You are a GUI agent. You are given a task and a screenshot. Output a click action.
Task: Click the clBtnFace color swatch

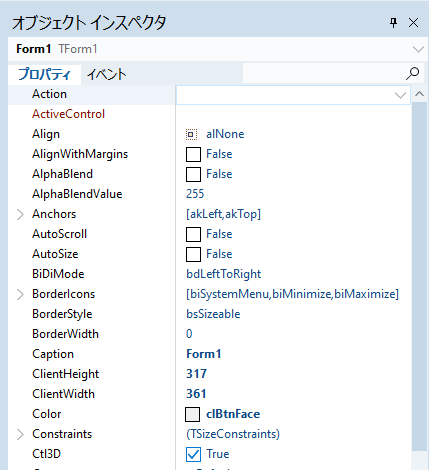pyautogui.click(x=192, y=414)
